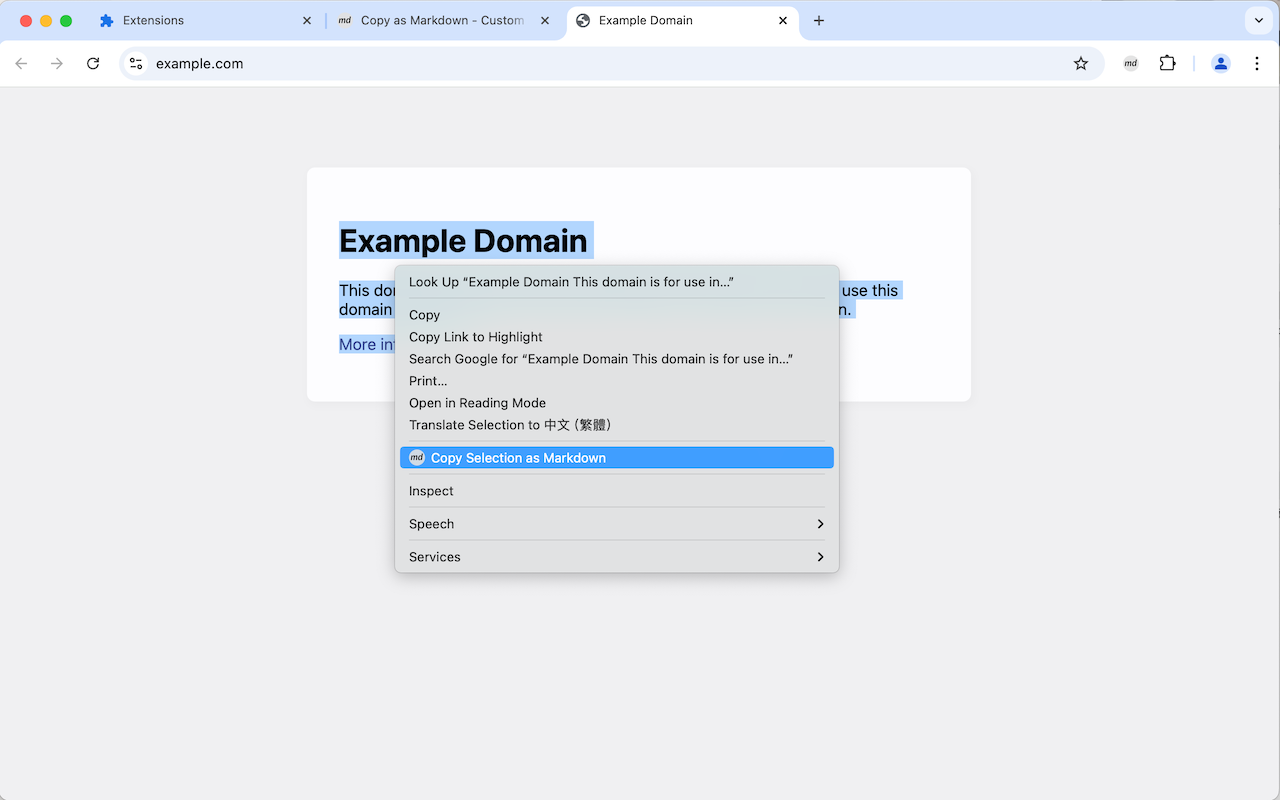This screenshot has width=1280, height=800.
Task: Click the forward navigation arrow
Action: coord(57,63)
